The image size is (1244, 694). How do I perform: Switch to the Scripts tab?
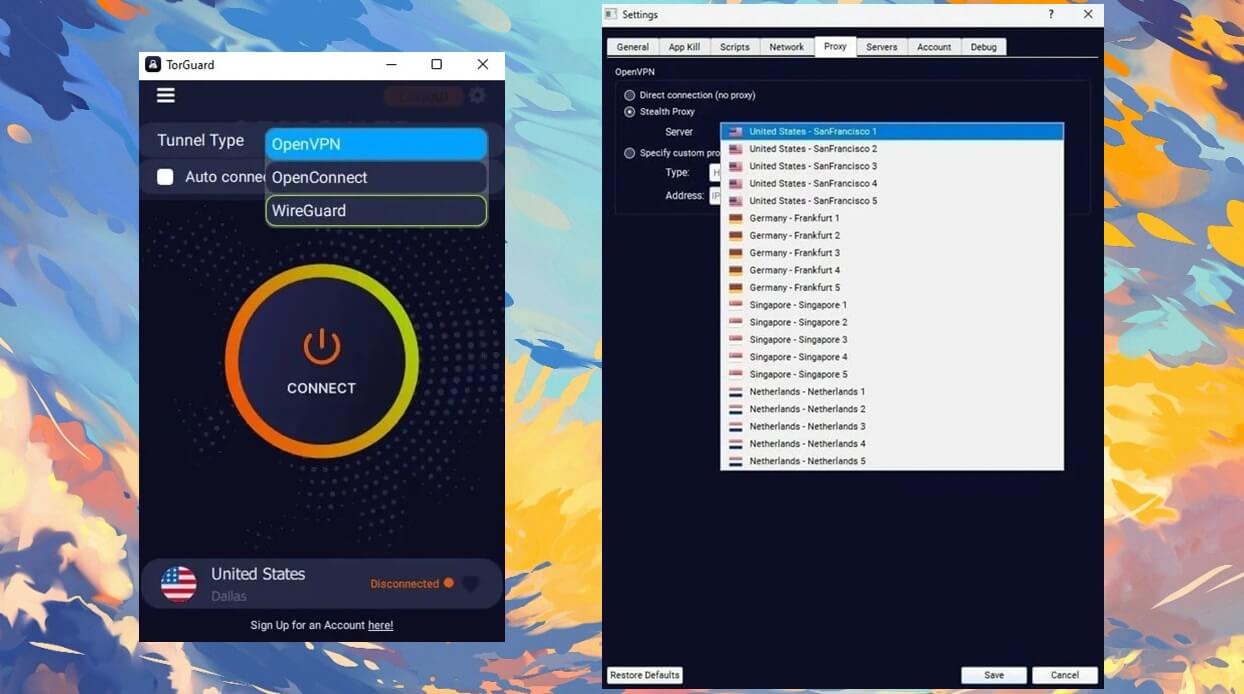735,47
